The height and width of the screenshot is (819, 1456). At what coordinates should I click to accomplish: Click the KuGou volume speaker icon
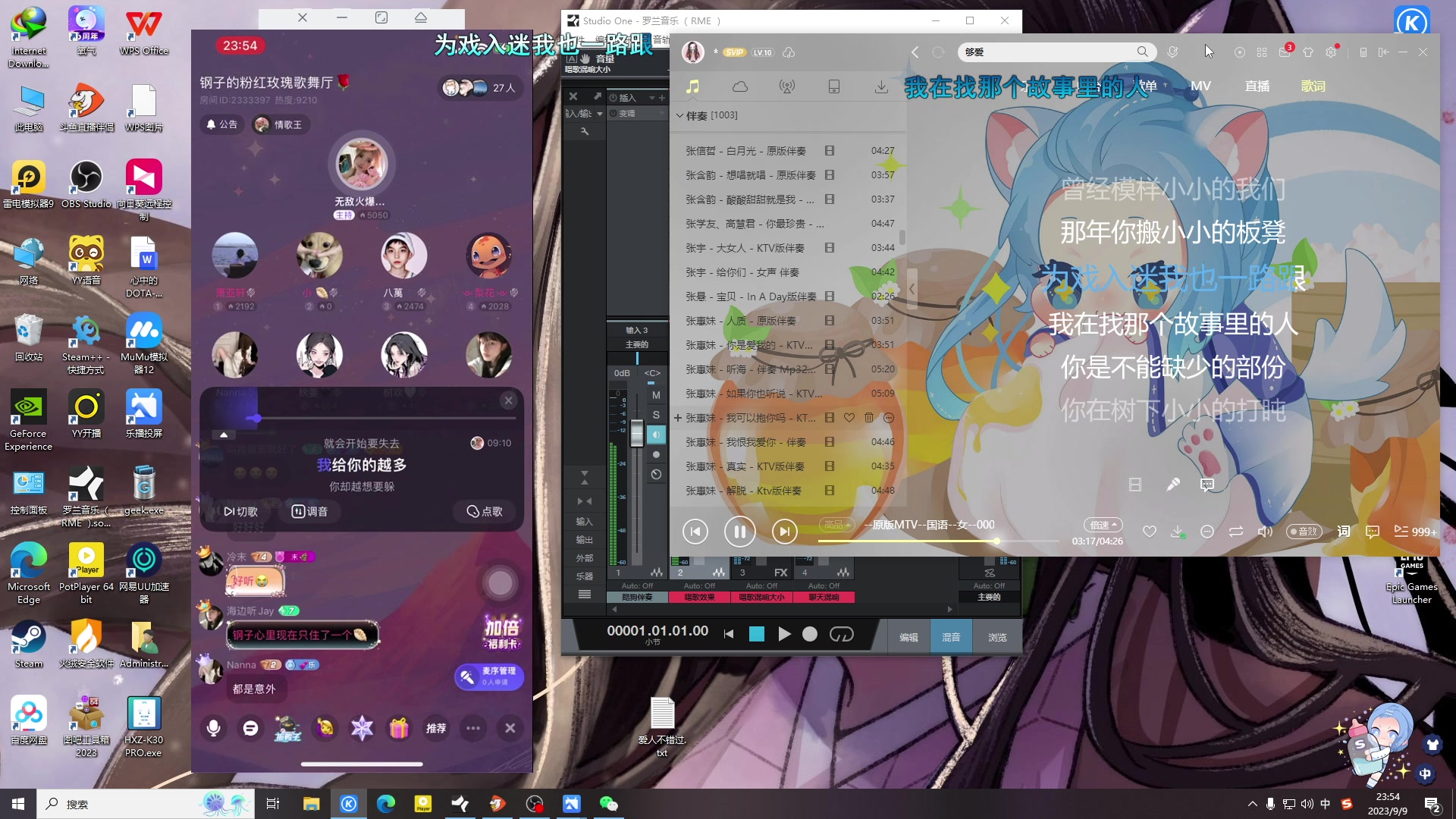click(1265, 532)
